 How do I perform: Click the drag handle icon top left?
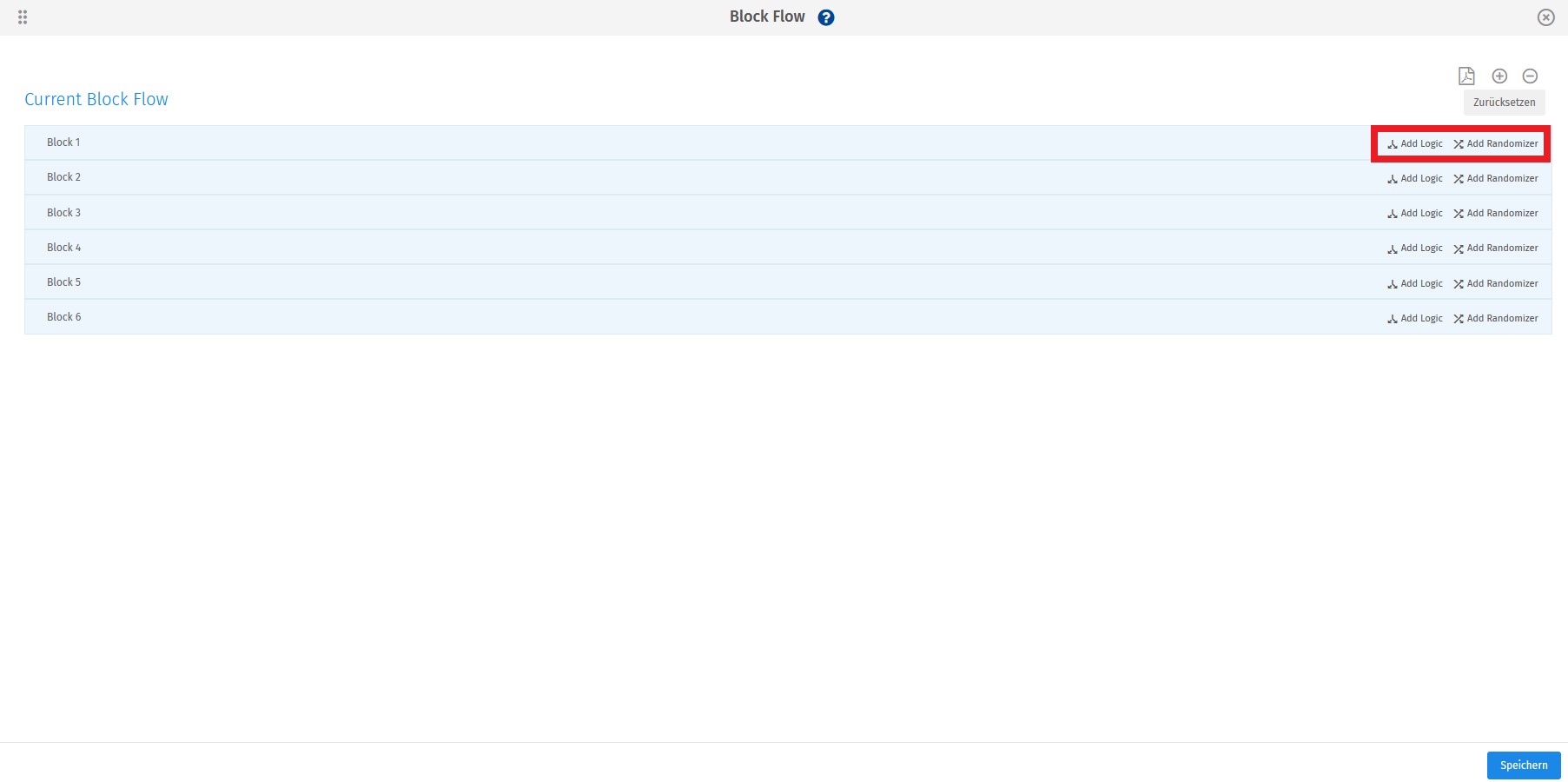click(x=23, y=17)
